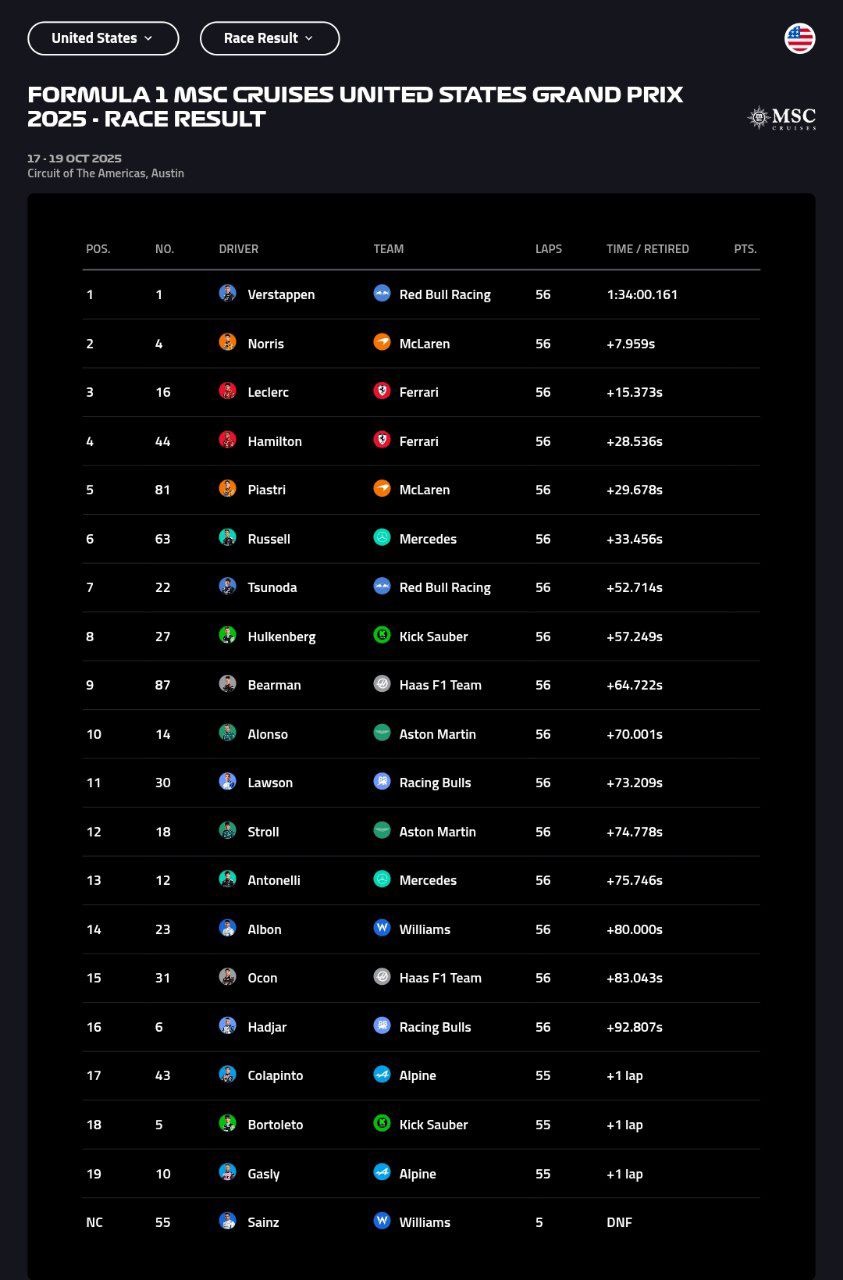This screenshot has width=843, height=1280.
Task: Click the Kick Sauber logo beside Hulkenberg
Action: pos(382,636)
